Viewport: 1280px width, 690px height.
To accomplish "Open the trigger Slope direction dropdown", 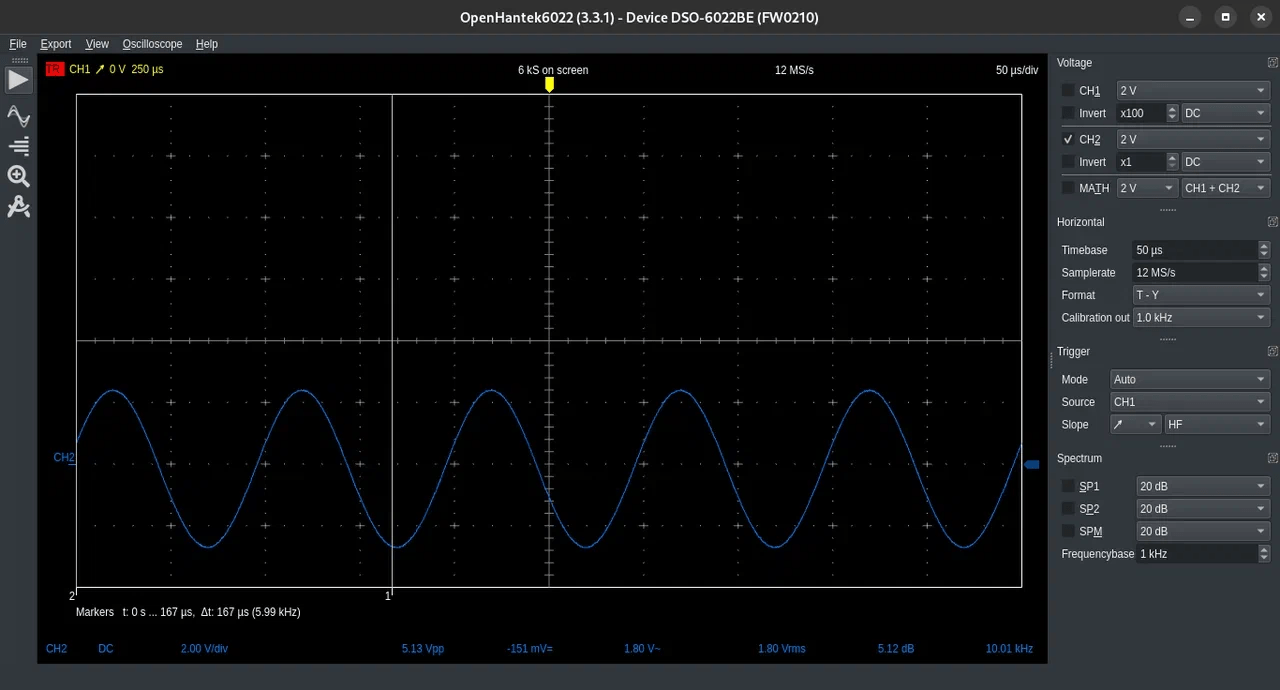I will point(1136,425).
